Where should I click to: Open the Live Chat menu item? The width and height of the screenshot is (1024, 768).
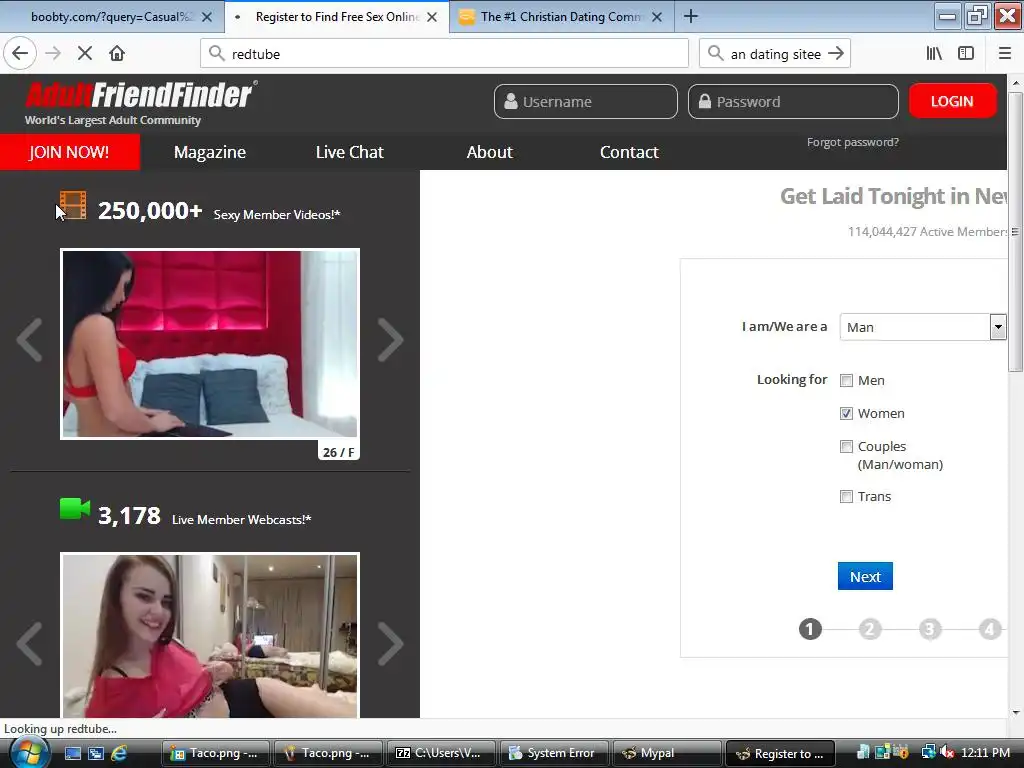click(349, 152)
